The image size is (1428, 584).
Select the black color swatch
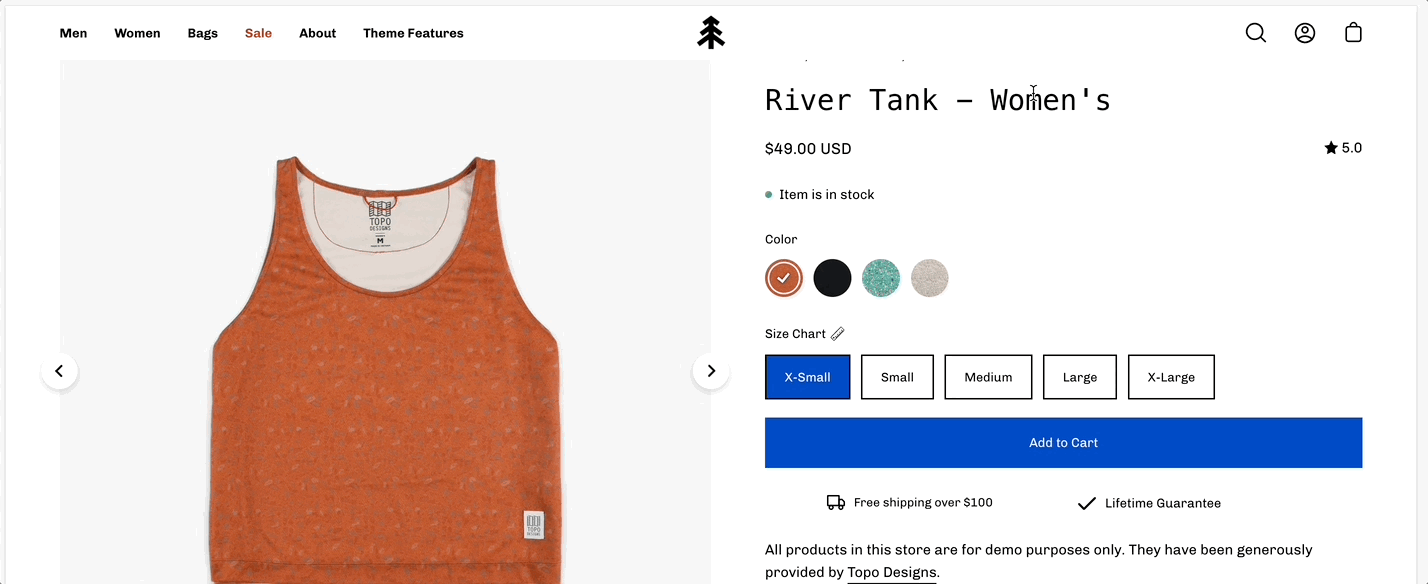[x=832, y=278]
